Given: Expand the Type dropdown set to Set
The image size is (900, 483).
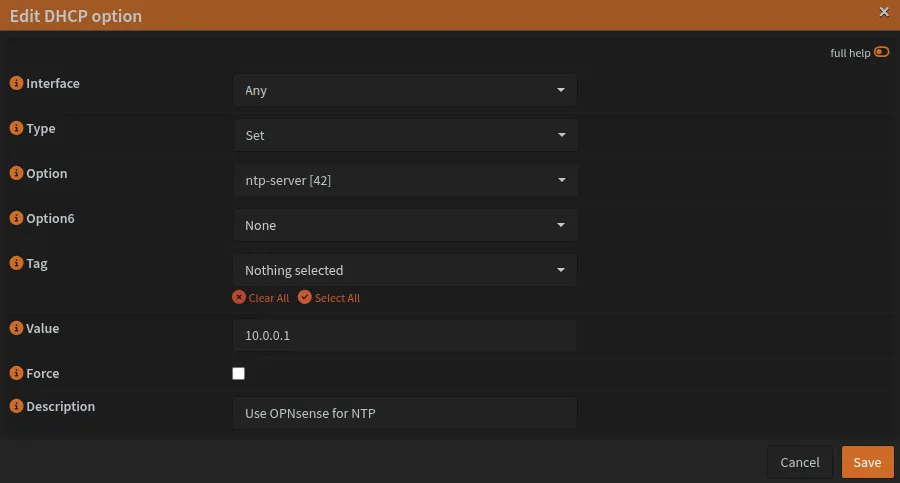Looking at the screenshot, I should tap(405, 135).
